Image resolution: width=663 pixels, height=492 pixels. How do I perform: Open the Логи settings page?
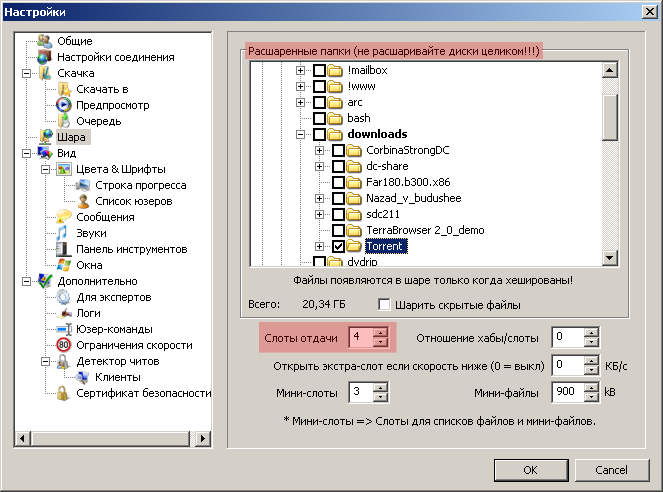(88, 313)
